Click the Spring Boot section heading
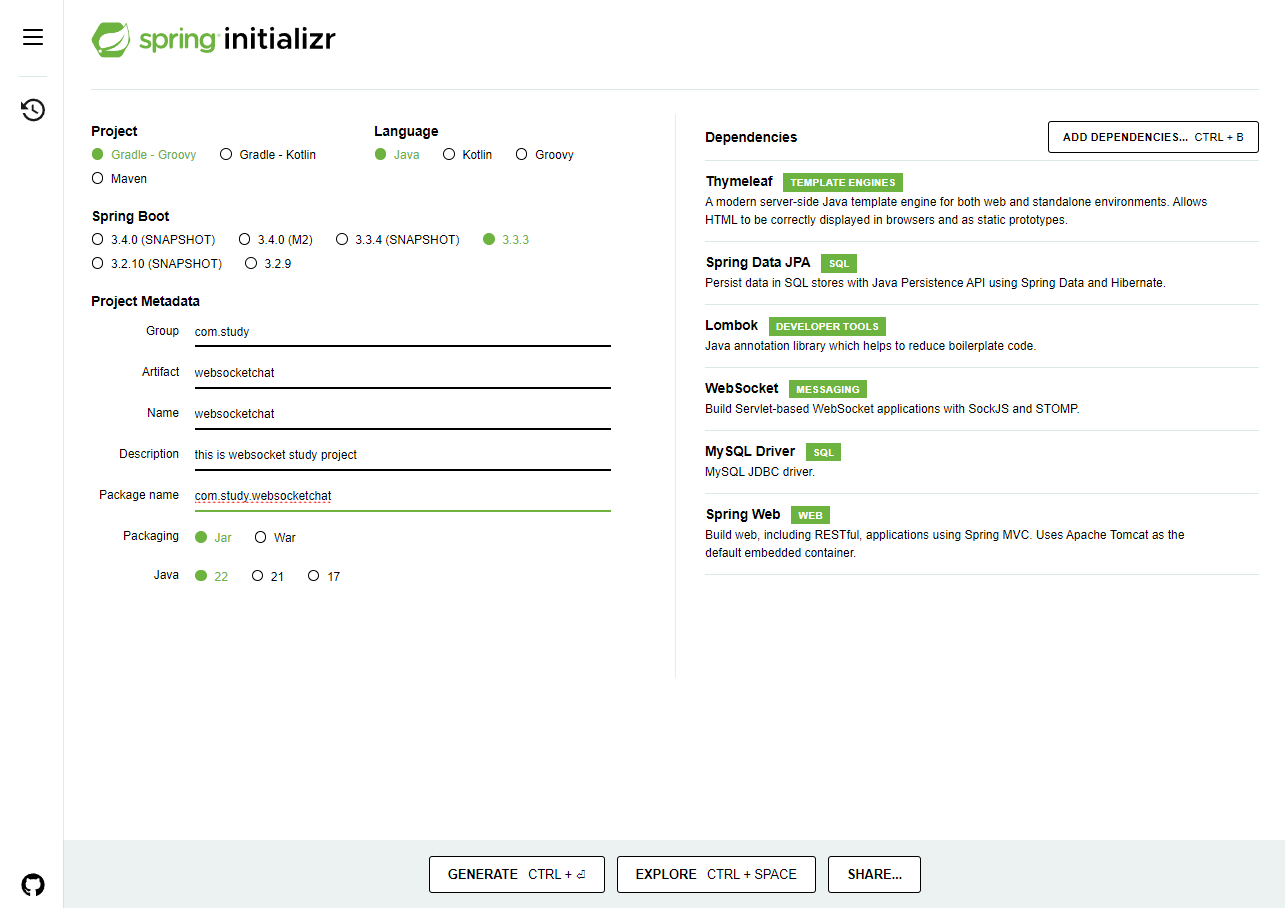Viewport: 1285px width, 908px height. (130, 217)
